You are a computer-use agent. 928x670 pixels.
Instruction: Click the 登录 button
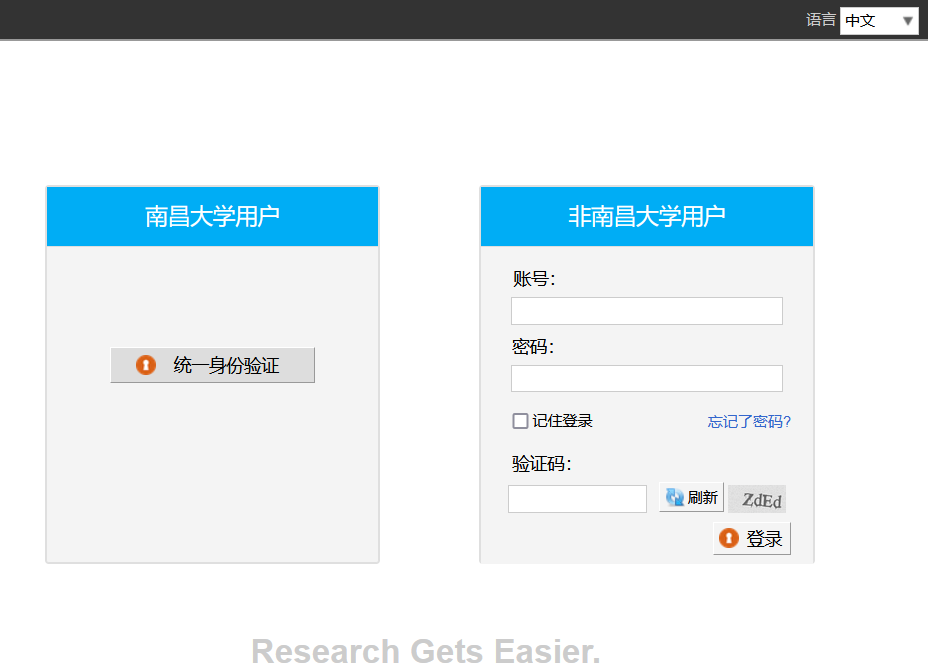[752, 539]
